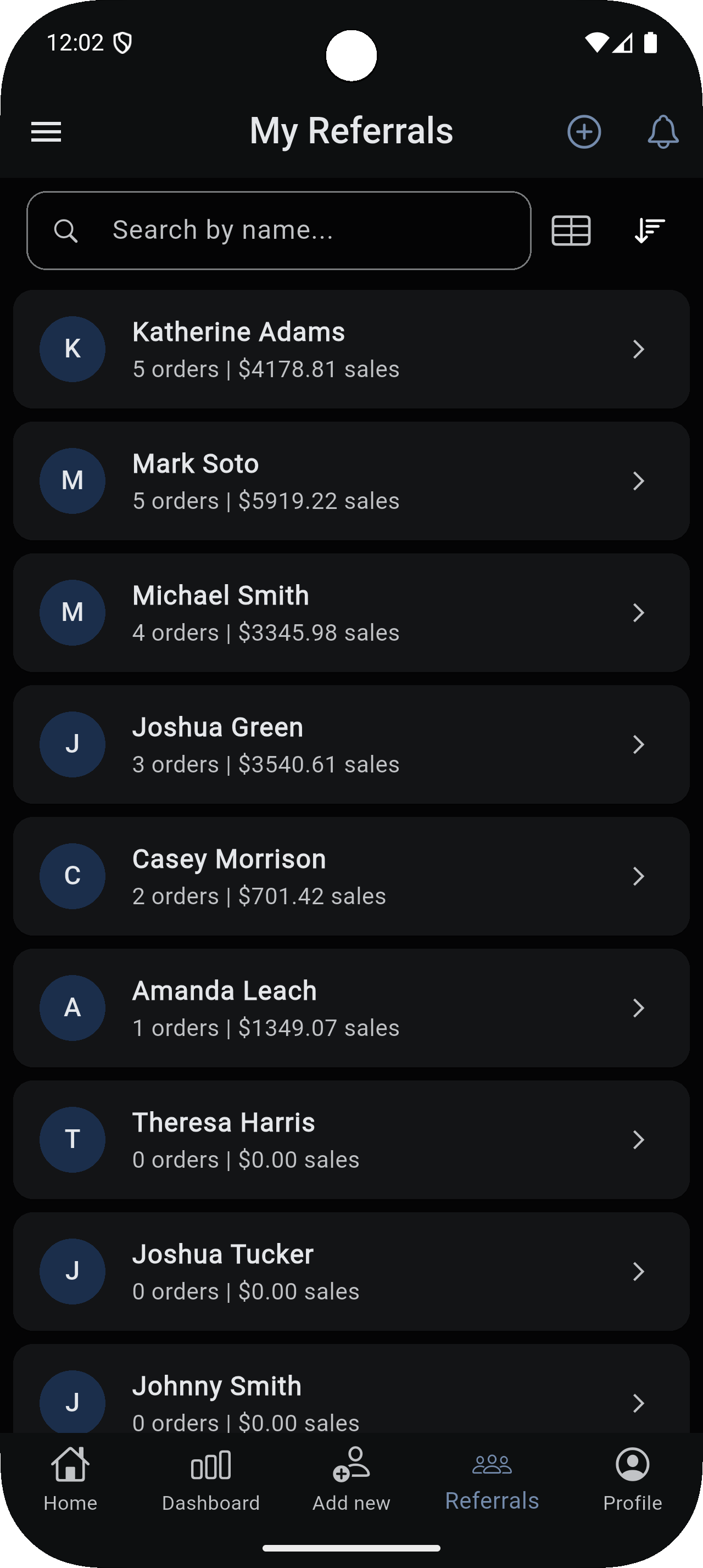Toggle the sort order icon

tap(649, 231)
